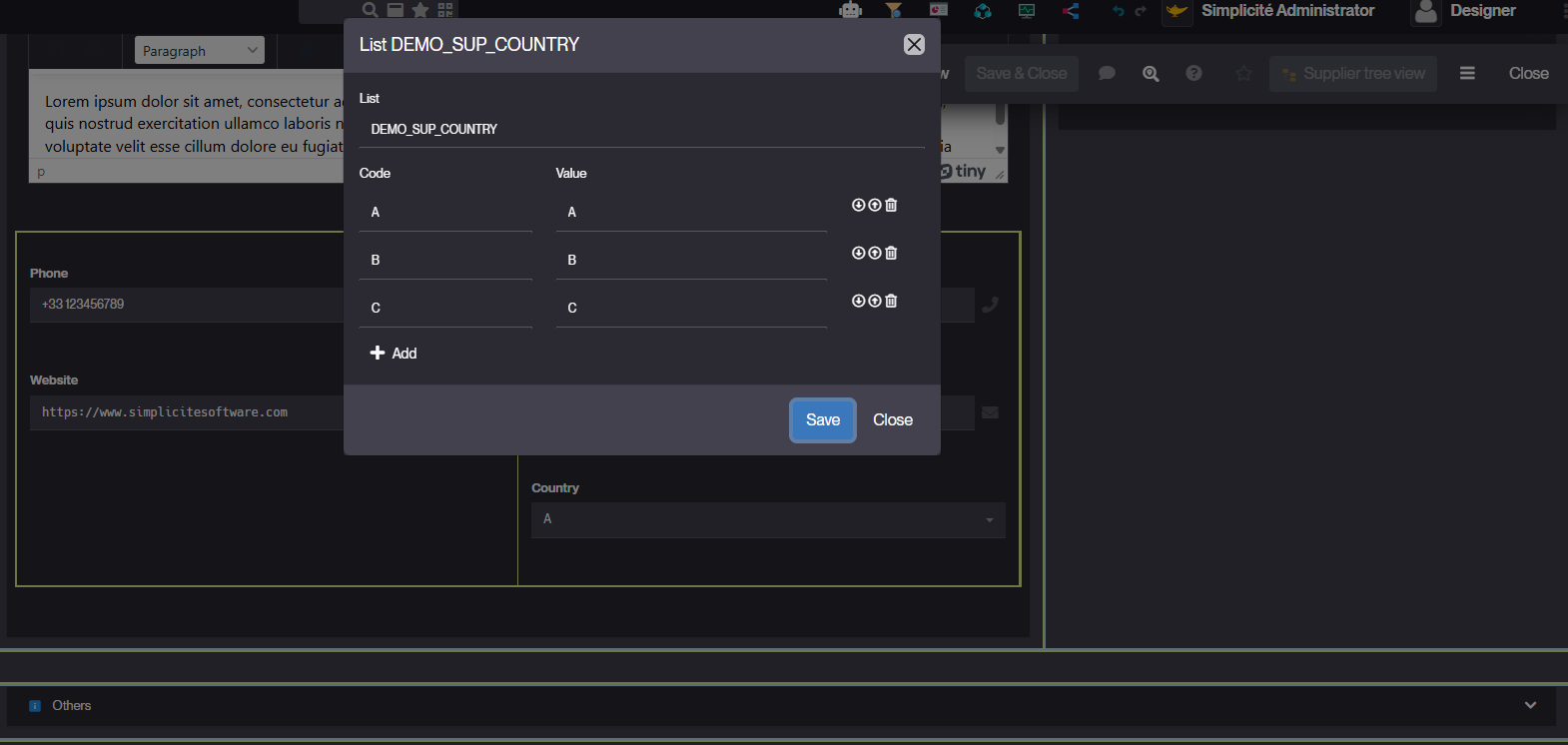Click the redo arrow in header

pyautogui.click(x=1141, y=11)
